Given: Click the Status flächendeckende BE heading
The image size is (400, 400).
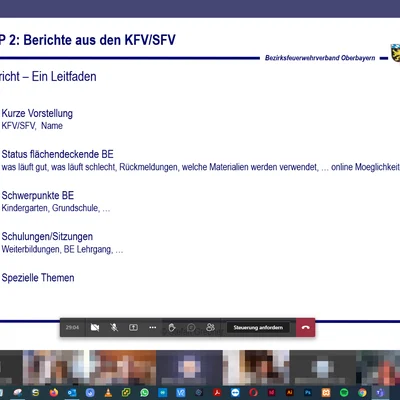Looking at the screenshot, I should tap(57, 154).
